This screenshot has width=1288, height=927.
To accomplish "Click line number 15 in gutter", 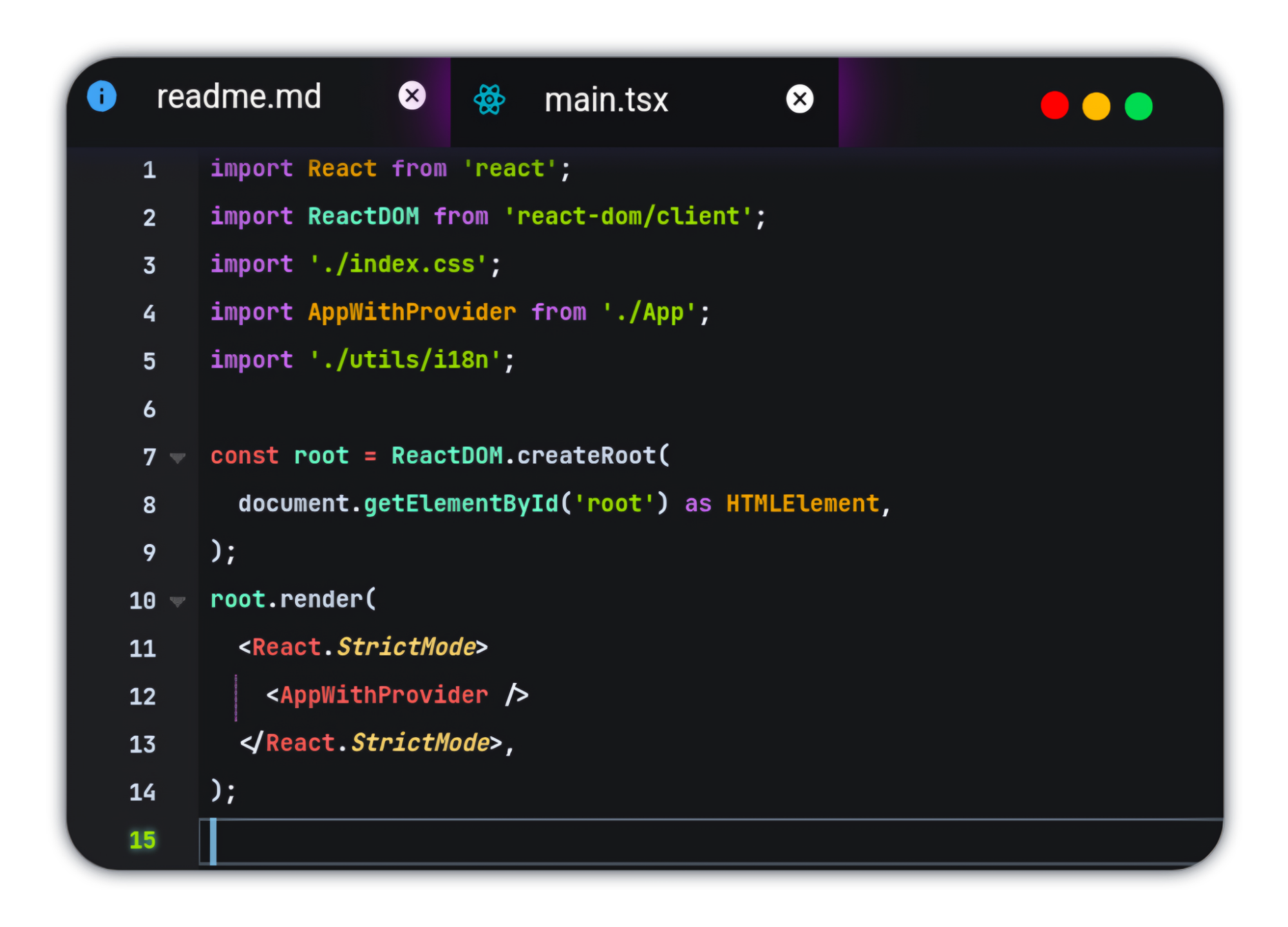I will (x=142, y=840).
